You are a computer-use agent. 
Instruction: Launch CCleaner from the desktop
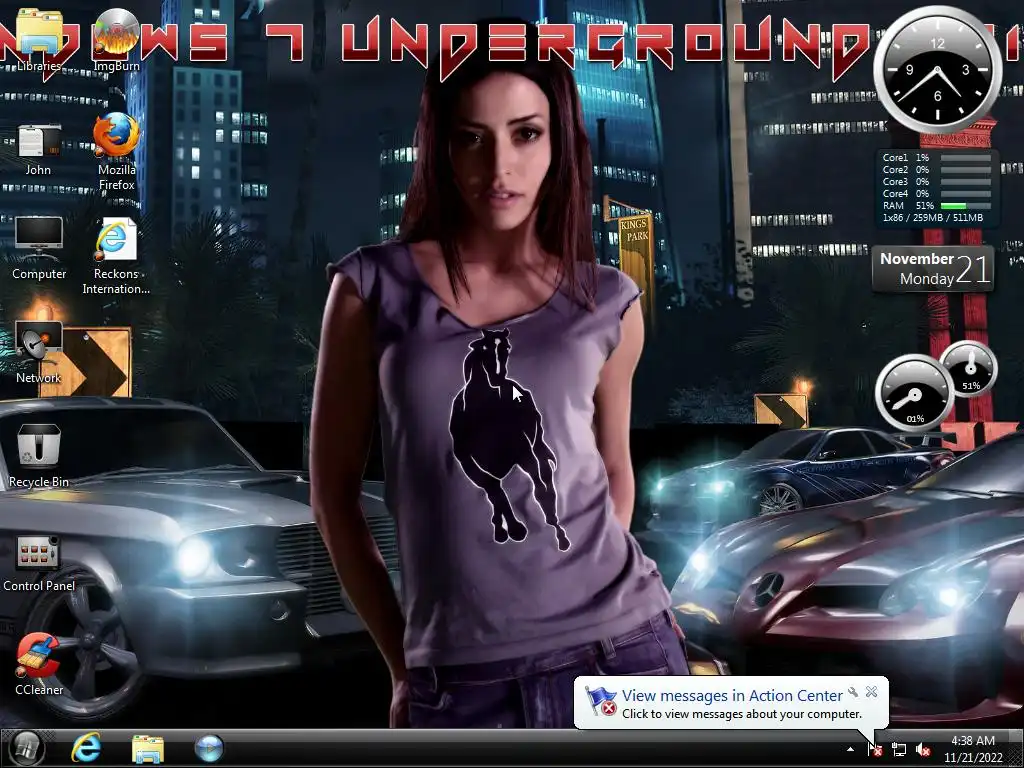tap(39, 664)
